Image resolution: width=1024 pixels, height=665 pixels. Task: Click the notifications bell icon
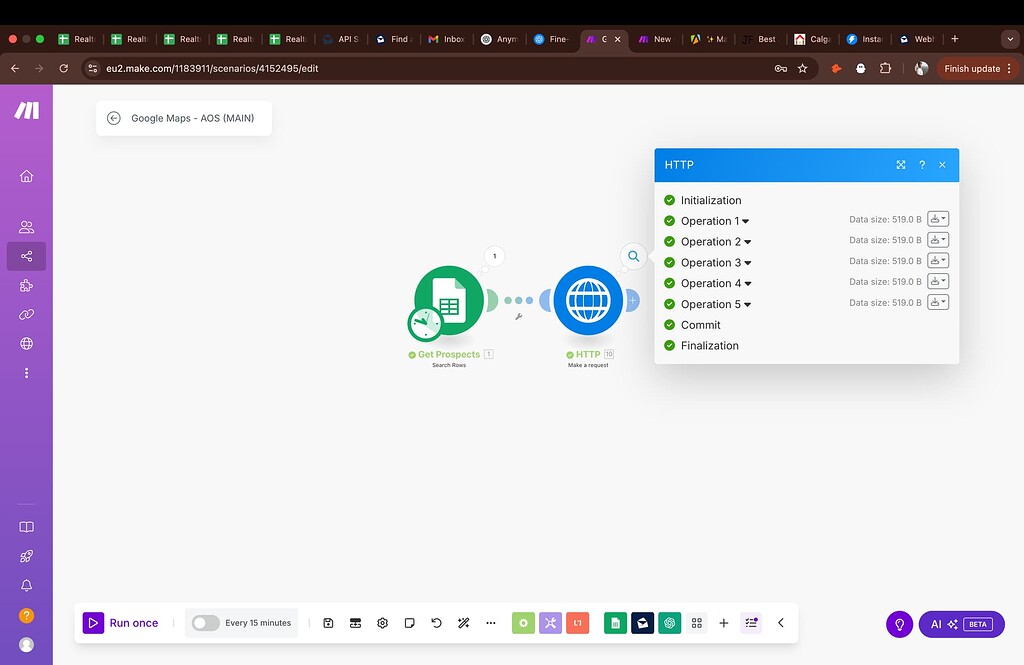(x=27, y=585)
